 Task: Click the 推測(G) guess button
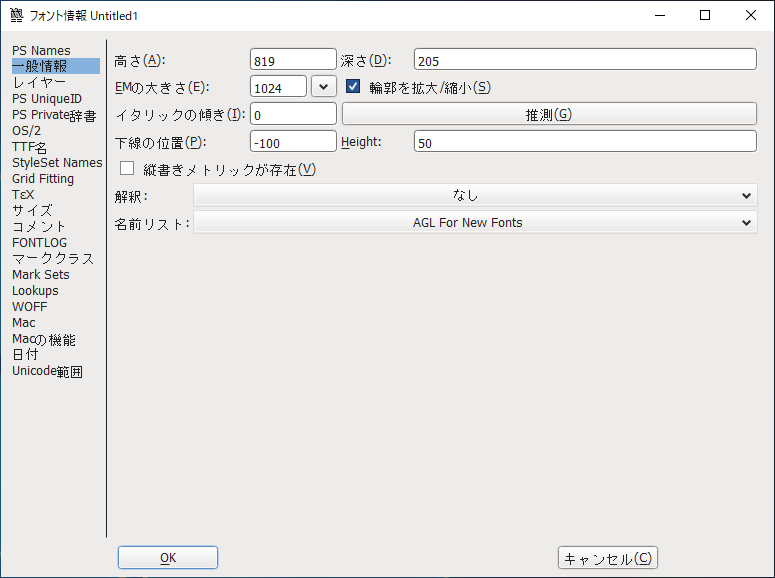549,114
